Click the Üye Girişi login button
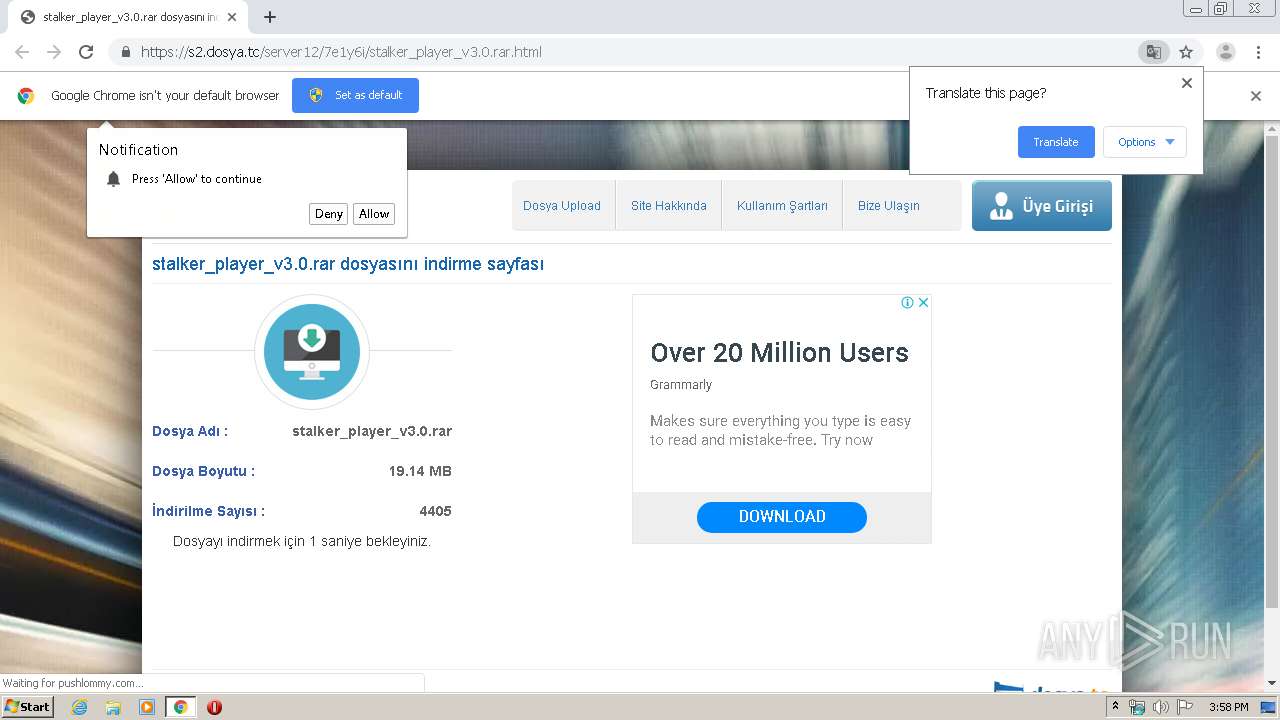The height and width of the screenshot is (720, 1280). (x=1042, y=206)
